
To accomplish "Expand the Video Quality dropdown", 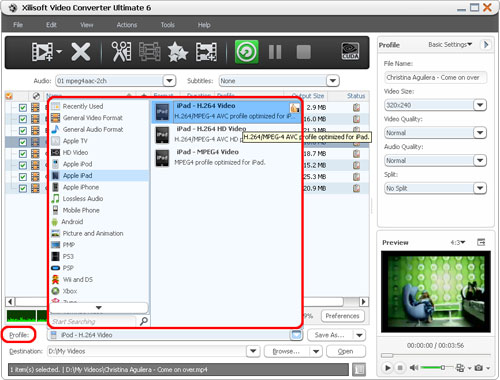I will click(x=480, y=133).
